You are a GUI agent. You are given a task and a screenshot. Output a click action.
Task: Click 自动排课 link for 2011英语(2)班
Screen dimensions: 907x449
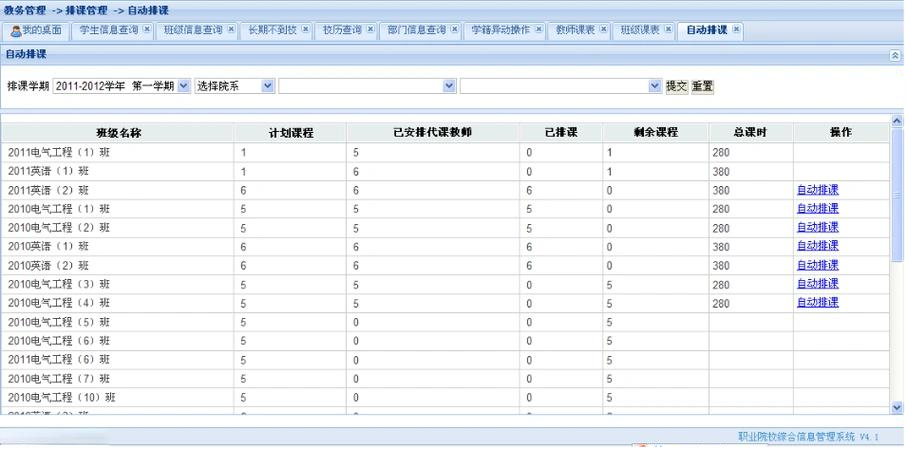[817, 190]
